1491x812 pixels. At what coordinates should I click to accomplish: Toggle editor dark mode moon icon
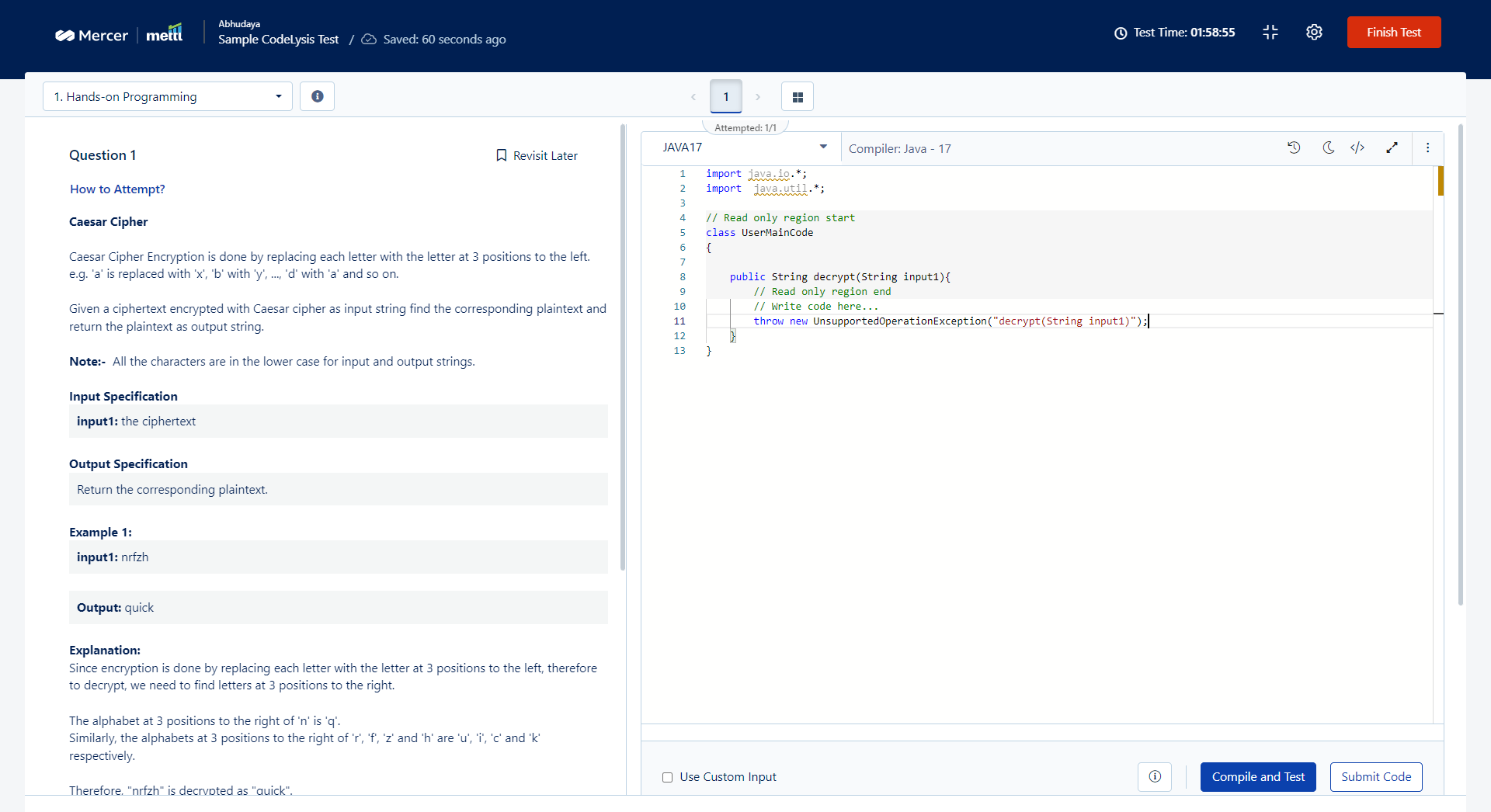point(1328,147)
